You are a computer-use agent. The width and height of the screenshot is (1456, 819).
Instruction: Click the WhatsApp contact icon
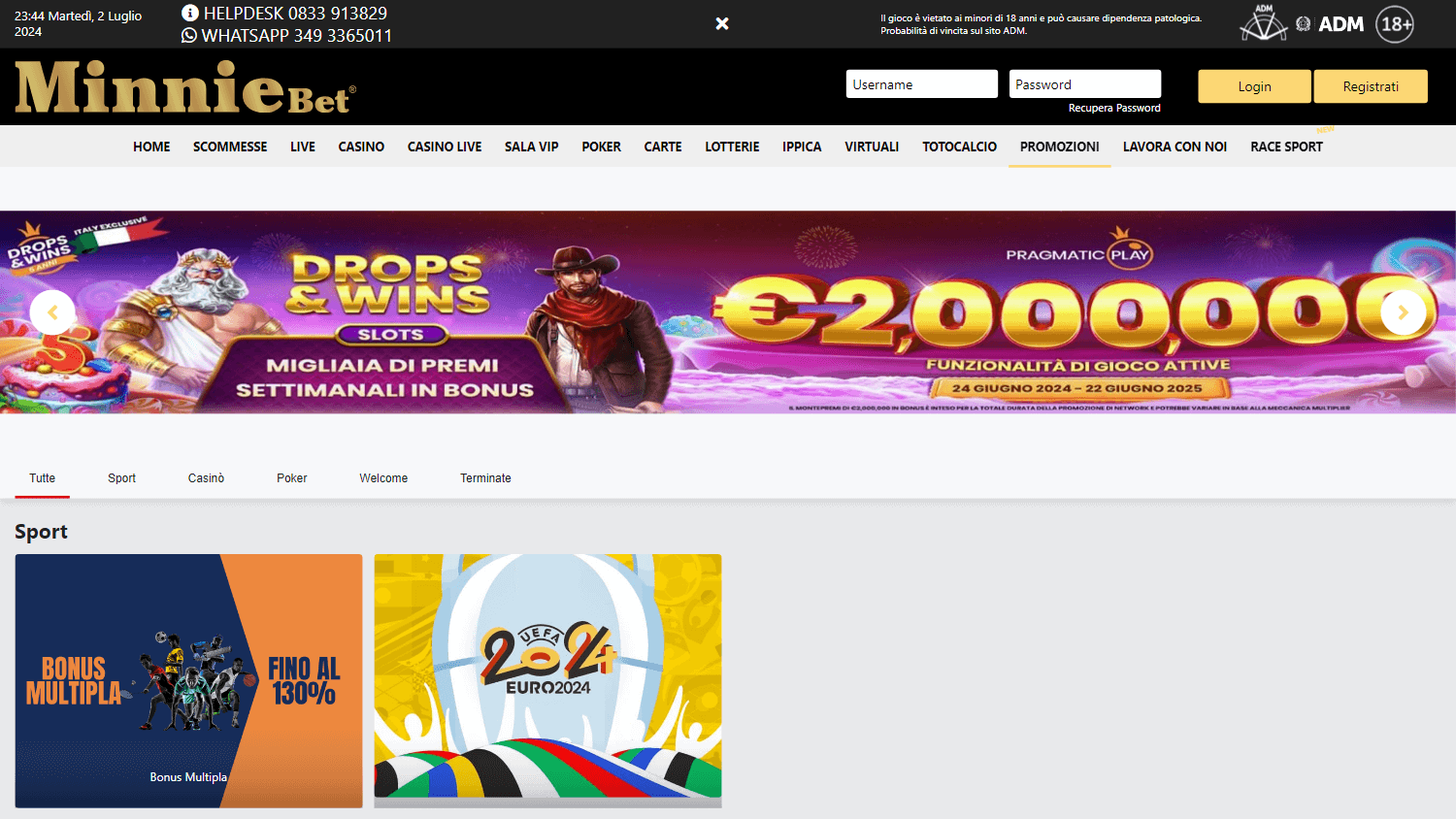(189, 35)
